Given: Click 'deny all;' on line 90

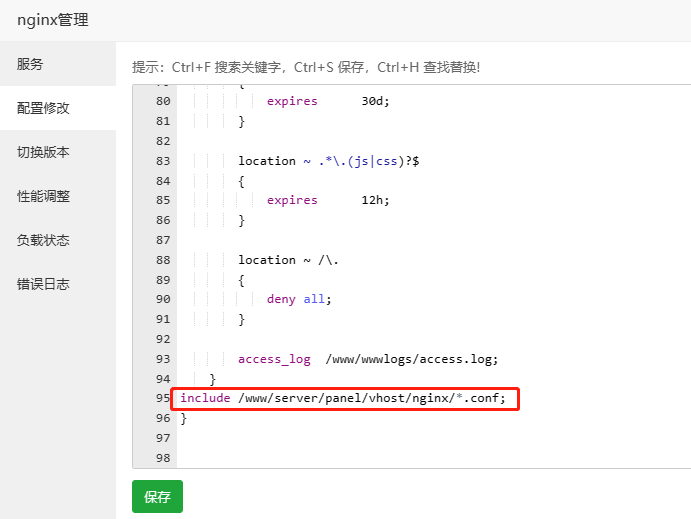Looking at the screenshot, I should click(299, 299).
